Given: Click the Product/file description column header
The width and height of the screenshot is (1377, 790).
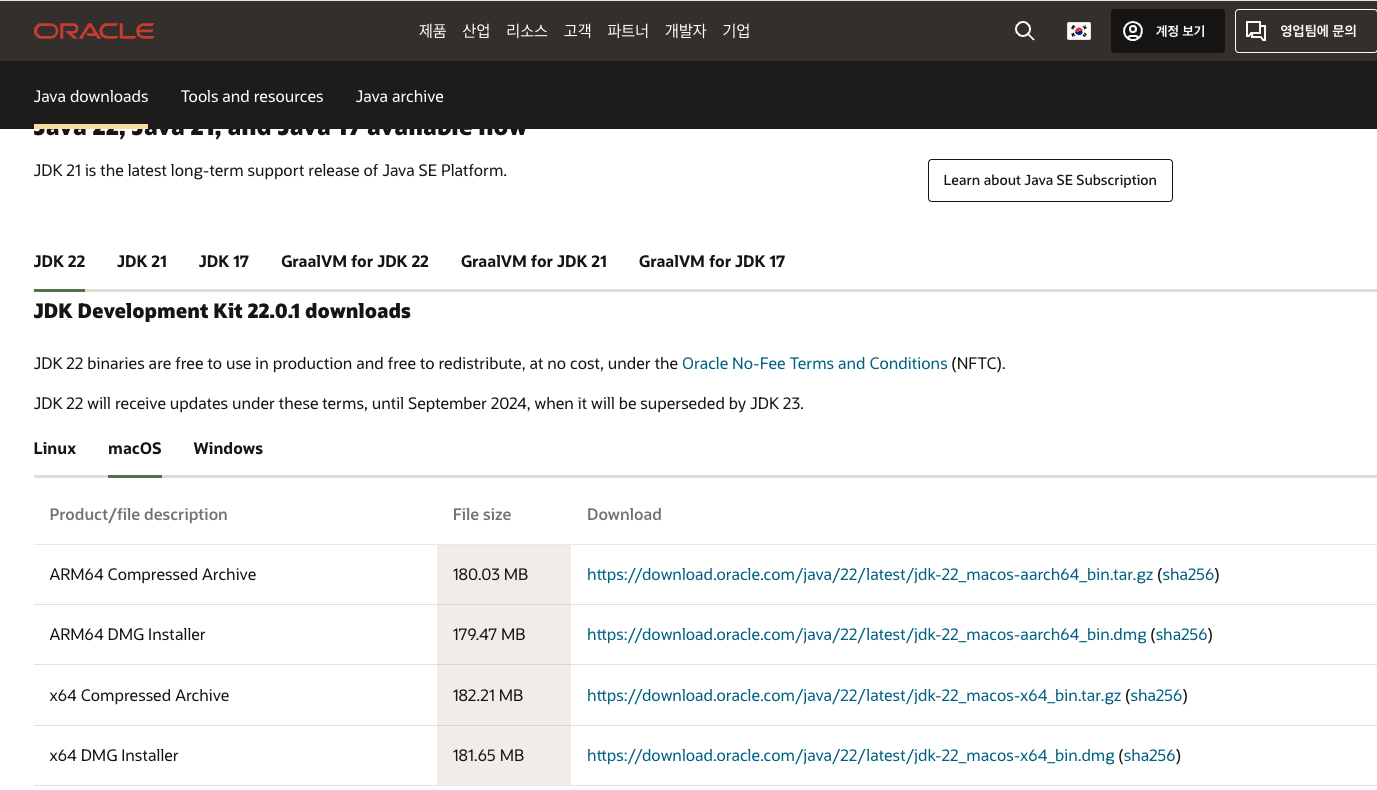Looking at the screenshot, I should 139,514.
